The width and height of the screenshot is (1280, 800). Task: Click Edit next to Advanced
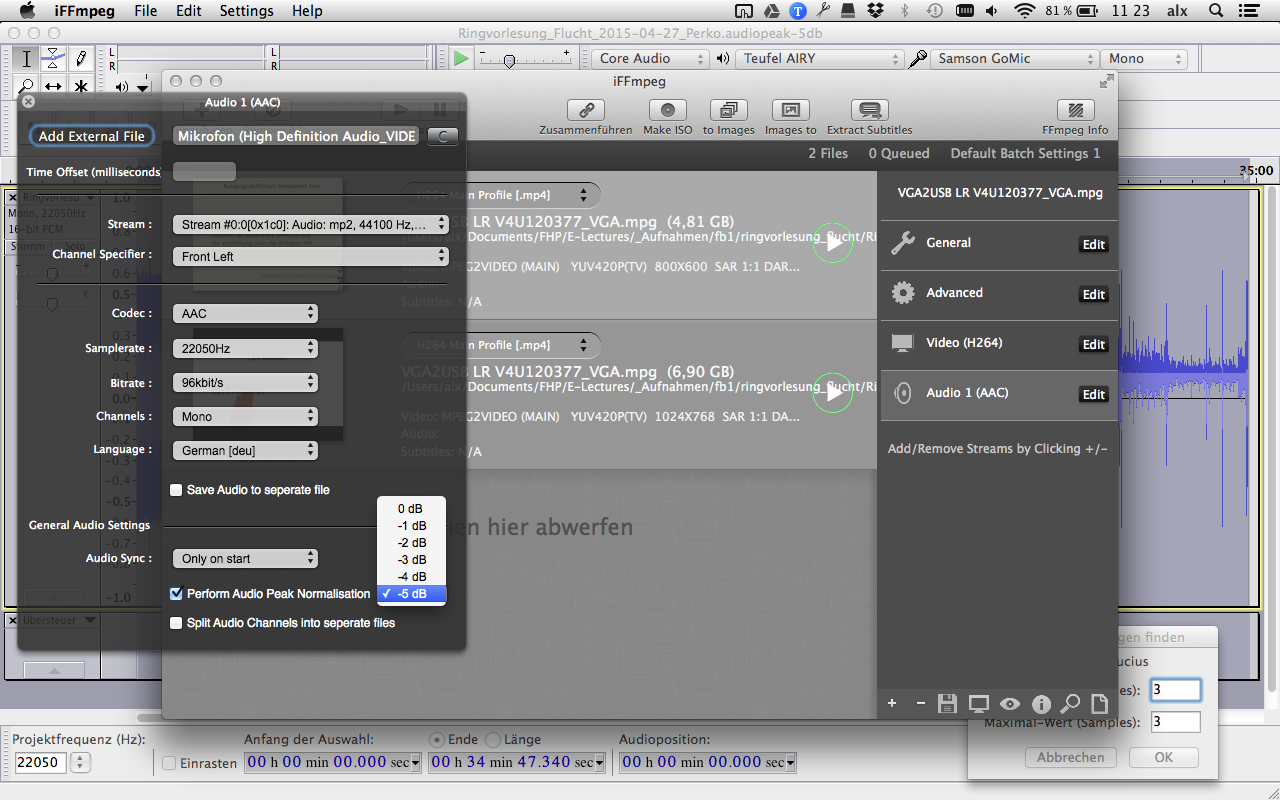tap(1094, 295)
